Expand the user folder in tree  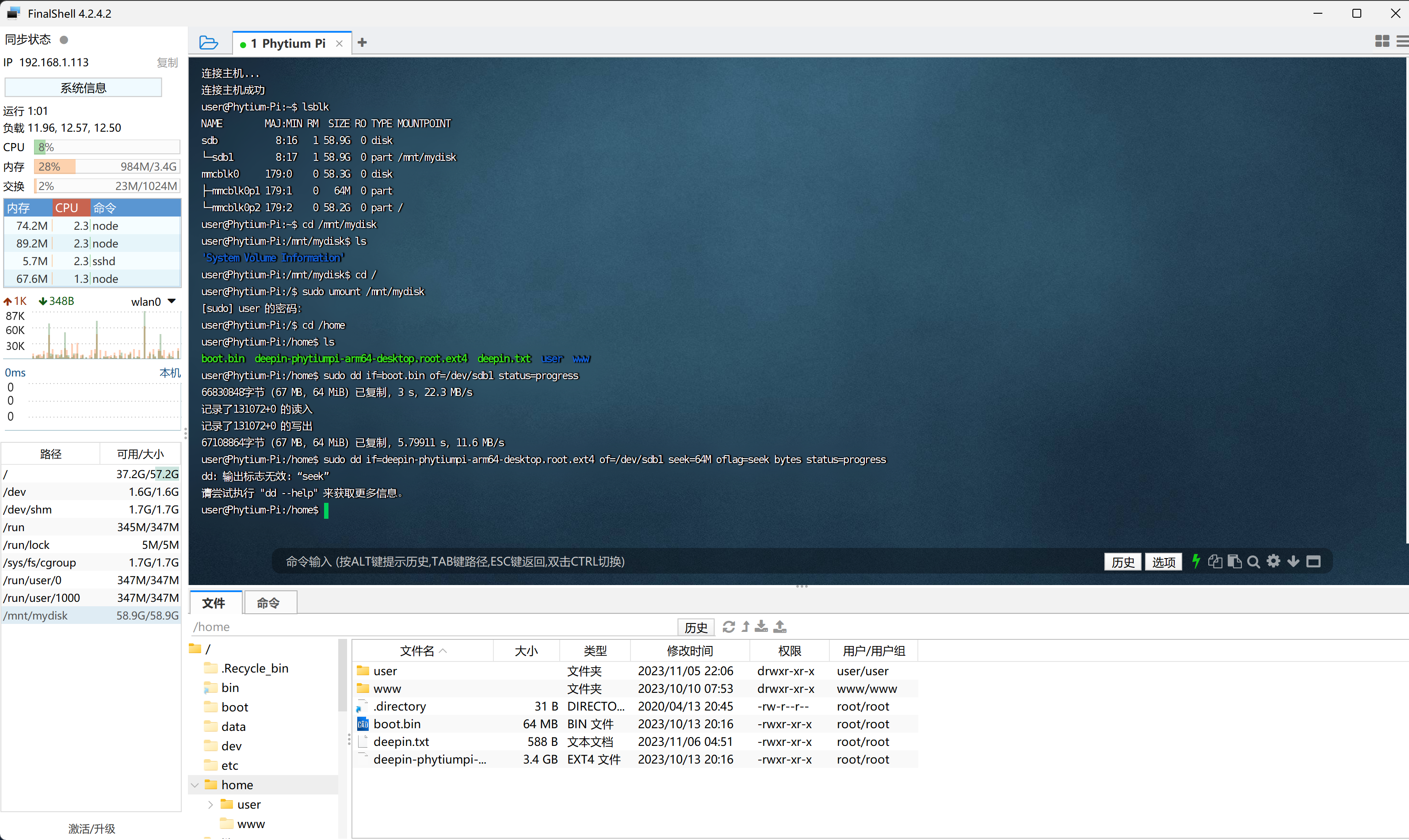tap(211, 804)
